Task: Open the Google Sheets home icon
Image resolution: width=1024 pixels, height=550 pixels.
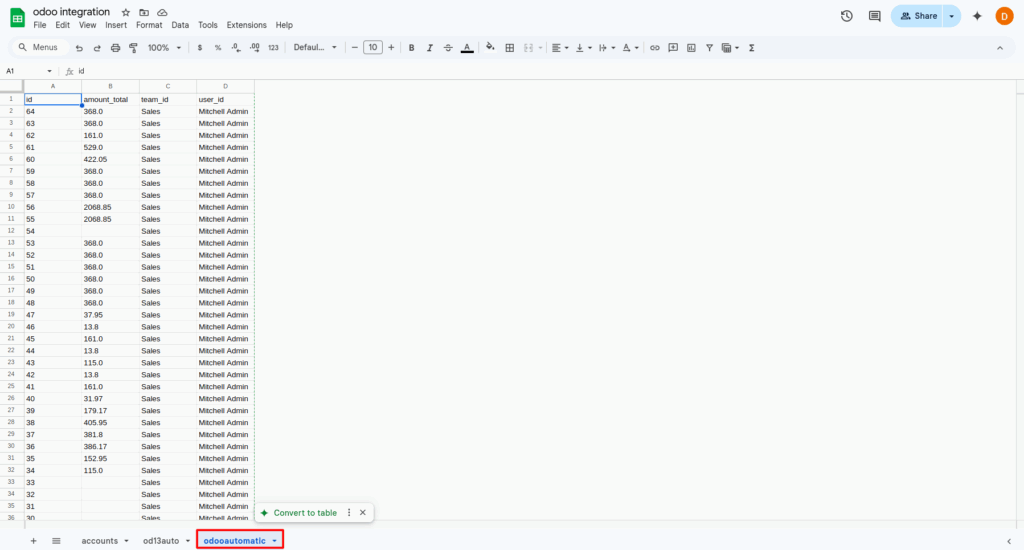Action: (18, 18)
